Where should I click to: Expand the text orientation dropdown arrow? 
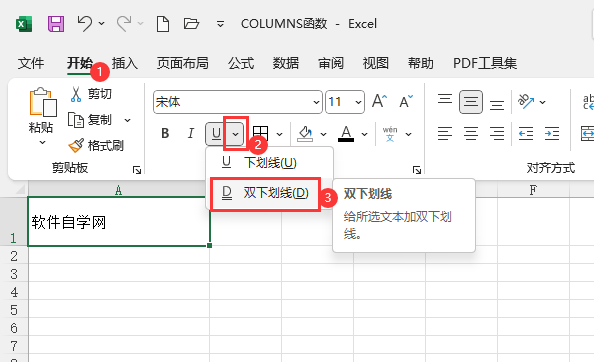coord(542,102)
